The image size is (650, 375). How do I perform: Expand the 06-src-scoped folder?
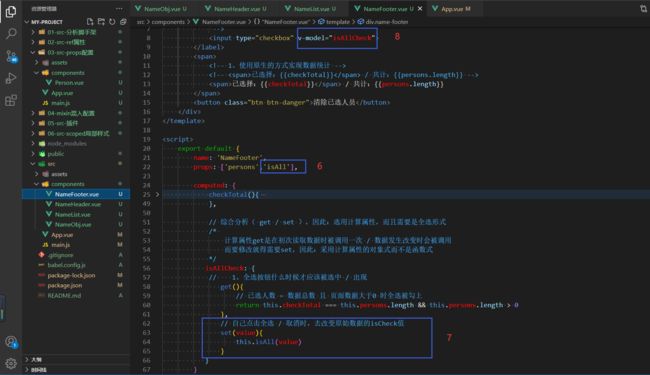pyautogui.click(x=77, y=133)
